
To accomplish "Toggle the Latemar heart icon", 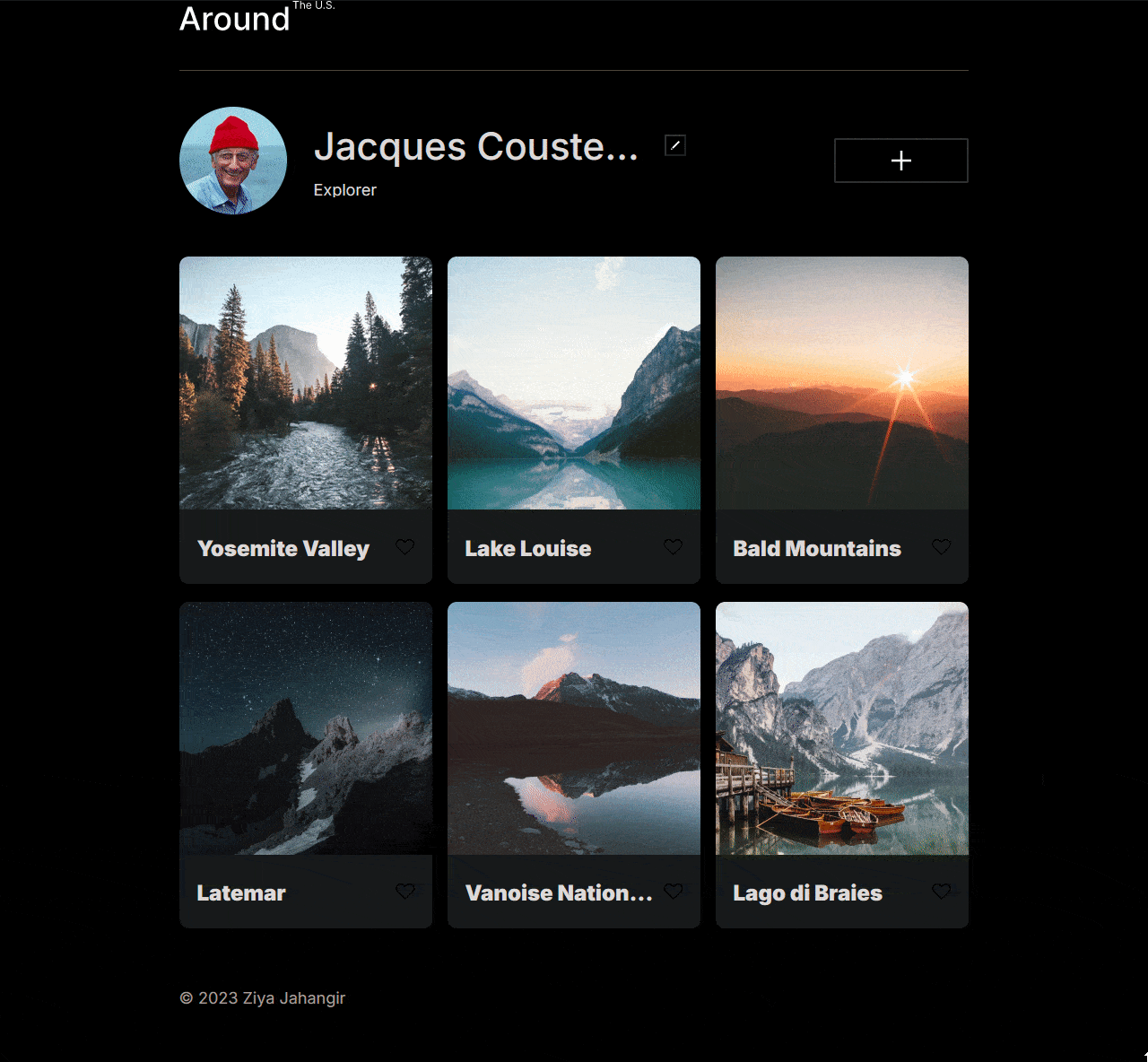I will [x=405, y=892].
